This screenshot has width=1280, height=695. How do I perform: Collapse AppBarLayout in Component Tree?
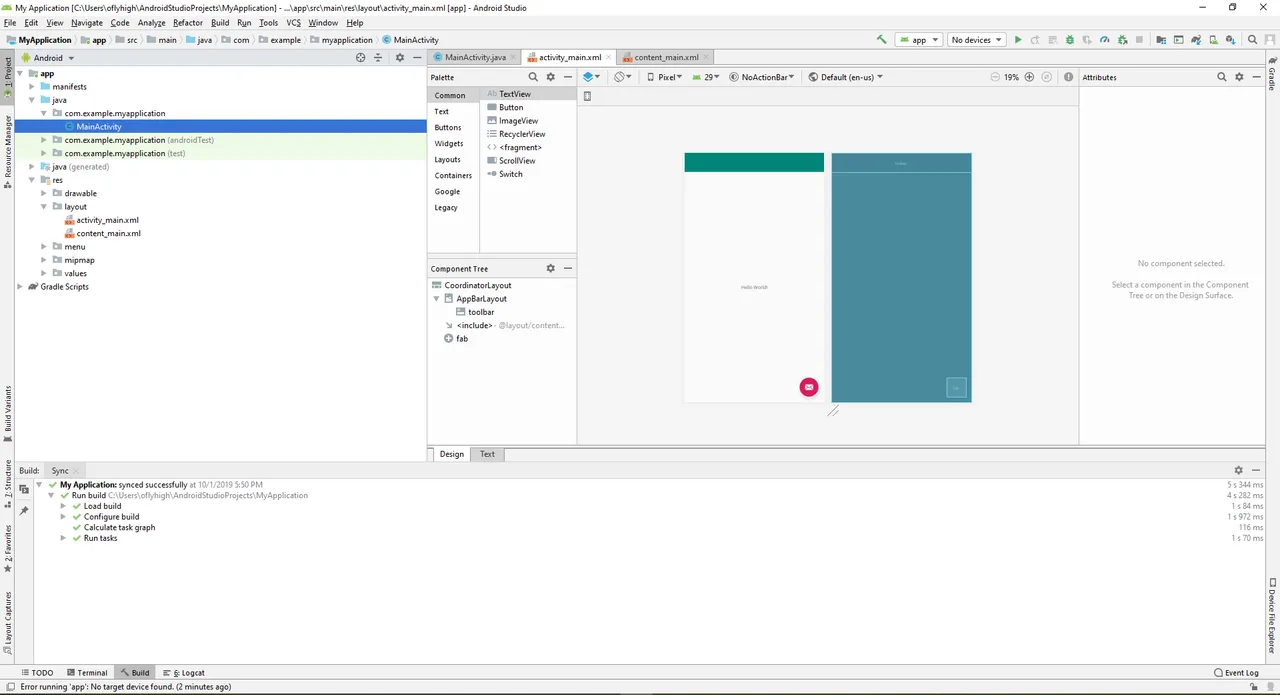(437, 299)
